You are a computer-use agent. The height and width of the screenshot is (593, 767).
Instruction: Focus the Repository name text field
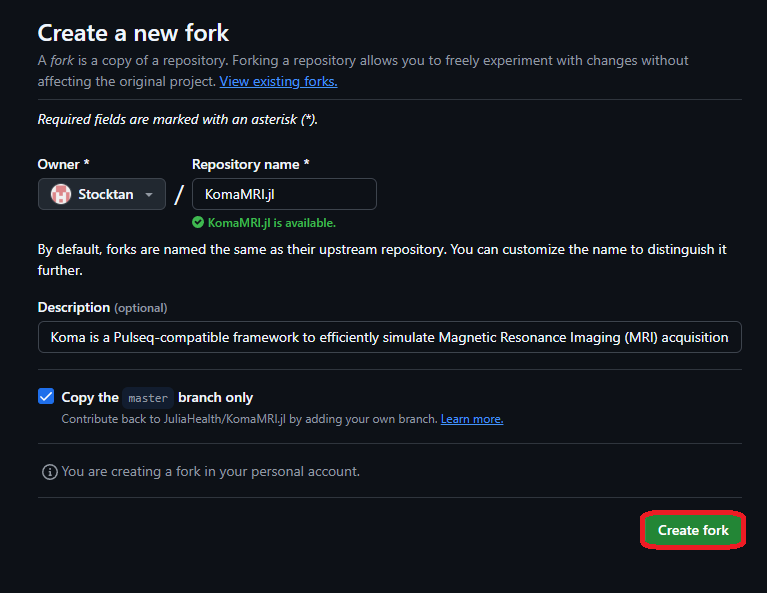tap(284, 194)
